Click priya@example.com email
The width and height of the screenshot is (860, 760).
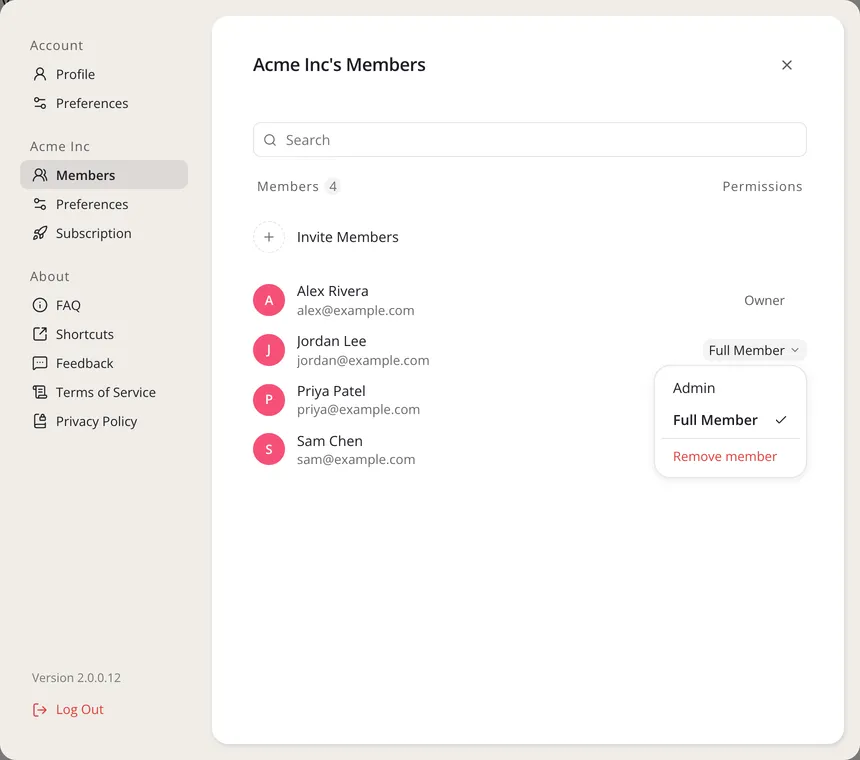coord(358,410)
